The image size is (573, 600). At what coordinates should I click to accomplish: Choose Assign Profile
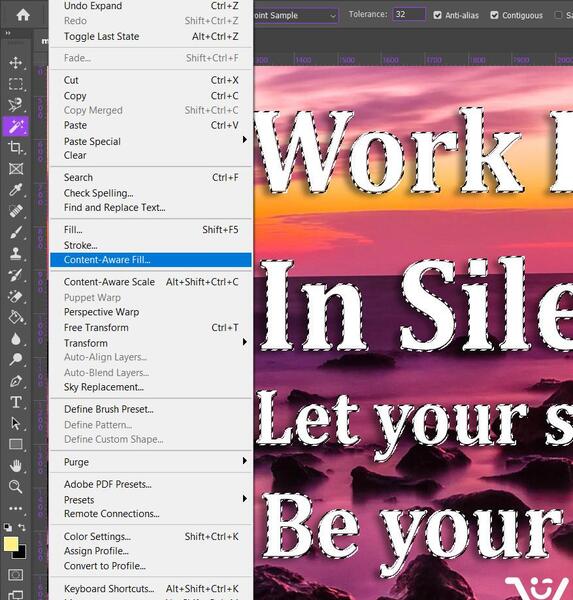pos(151,551)
